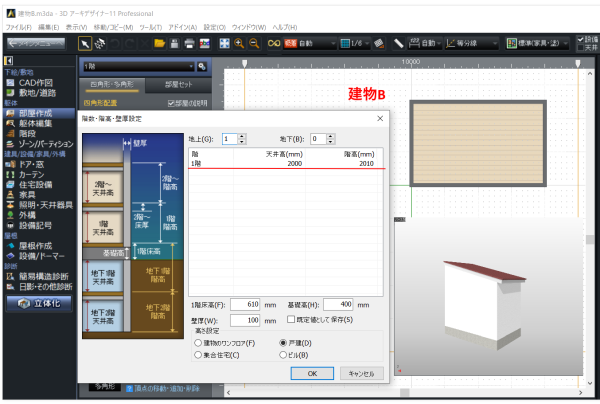
Task: Switch to the 部屋セット tab
Action: (x=182, y=86)
